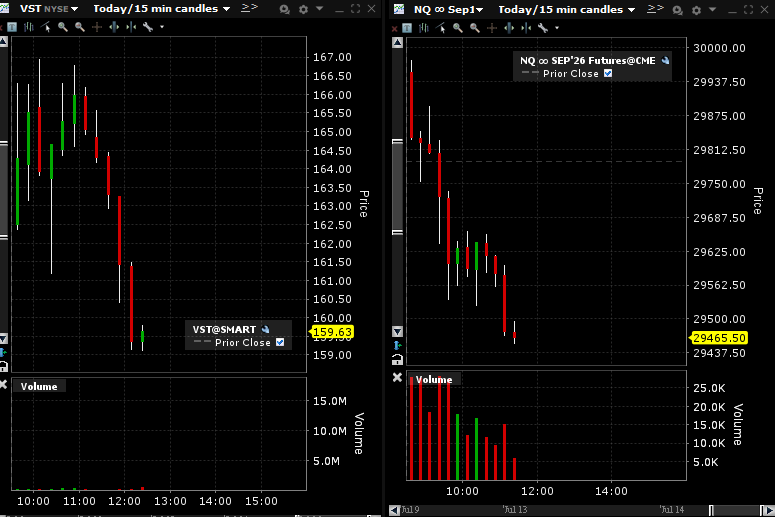775x517 pixels.
Task: Click red X icon in NQ toolbar
Action: pyautogui.click(x=394, y=29)
